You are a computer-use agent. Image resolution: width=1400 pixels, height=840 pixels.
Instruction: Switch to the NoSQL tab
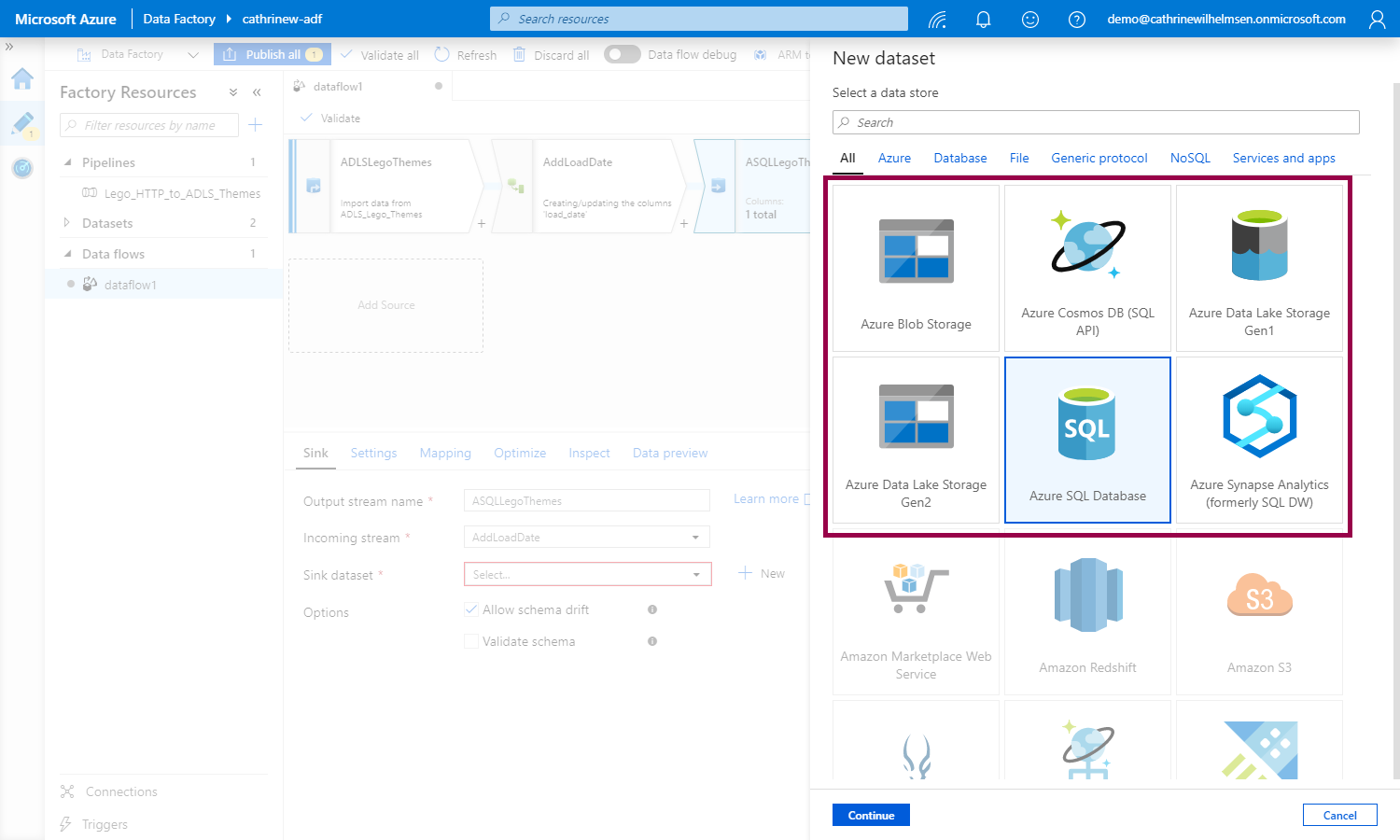pos(1190,158)
